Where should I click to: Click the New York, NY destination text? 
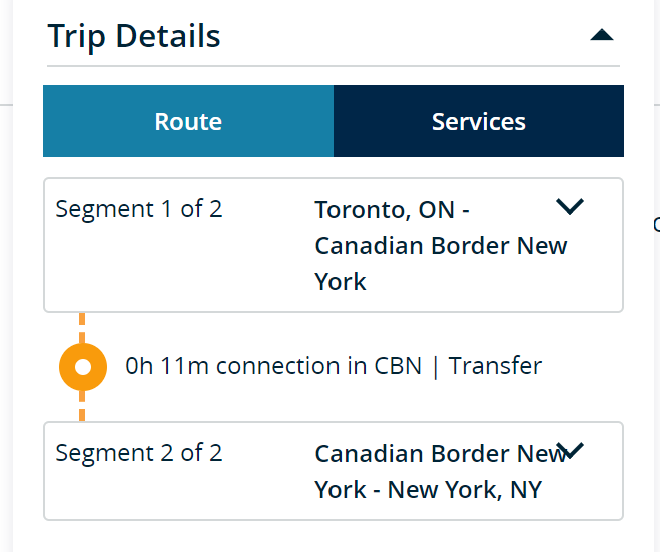click(465, 491)
